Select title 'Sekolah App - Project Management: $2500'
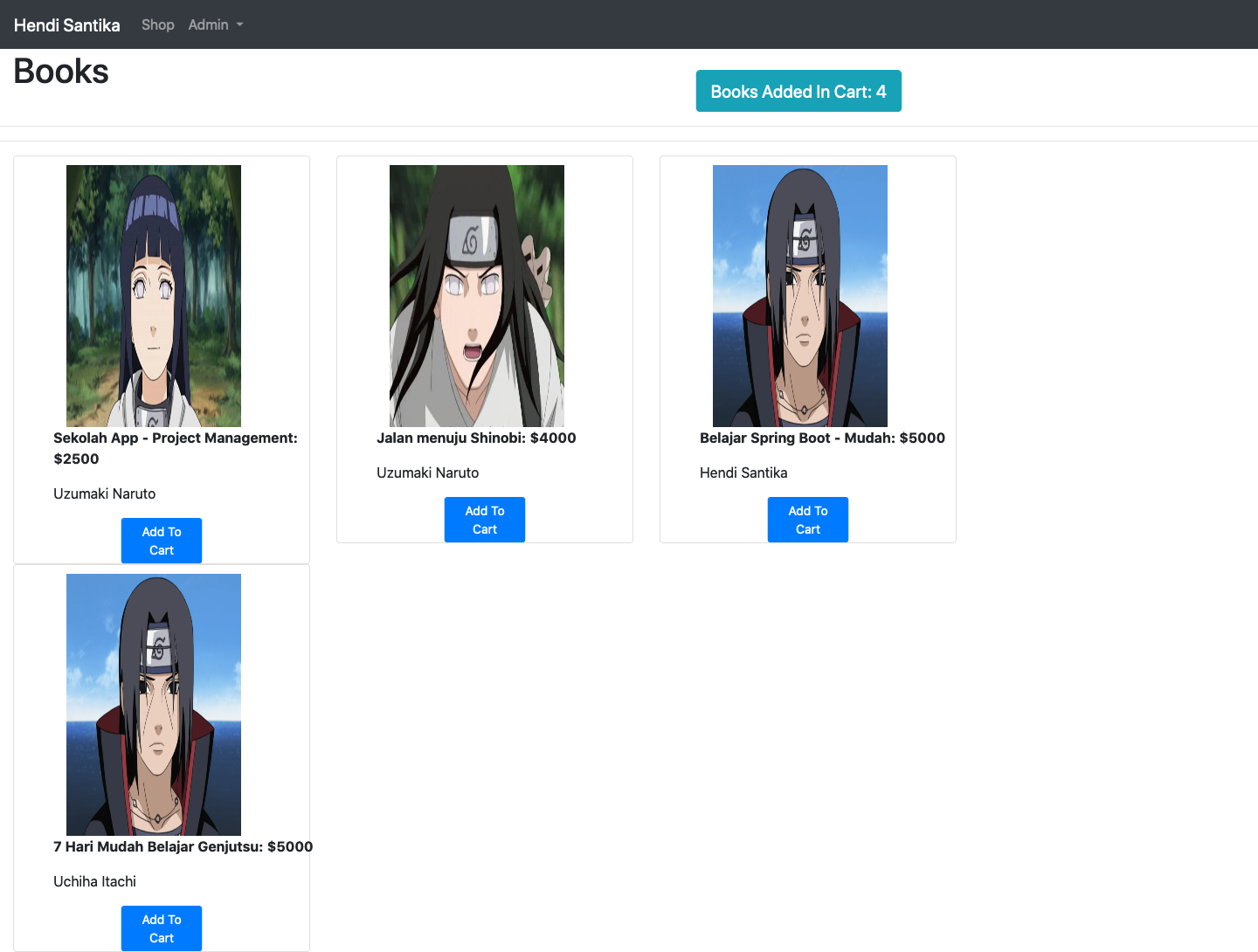The height and width of the screenshot is (952, 1258). coord(176,448)
